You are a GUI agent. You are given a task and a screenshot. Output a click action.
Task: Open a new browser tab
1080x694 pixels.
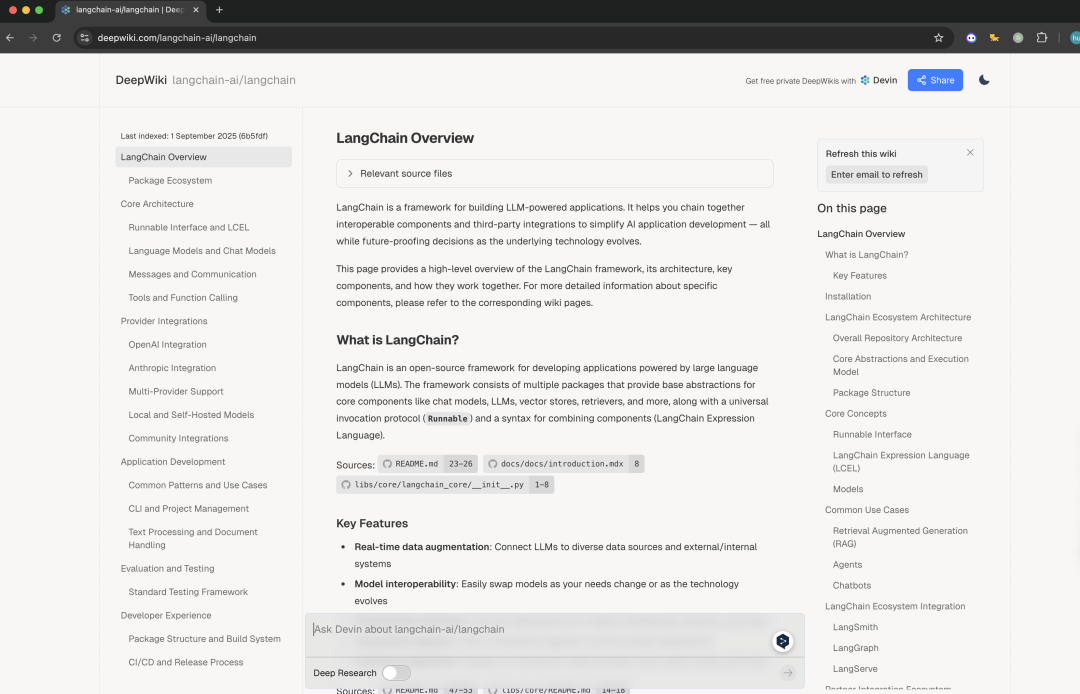point(218,11)
